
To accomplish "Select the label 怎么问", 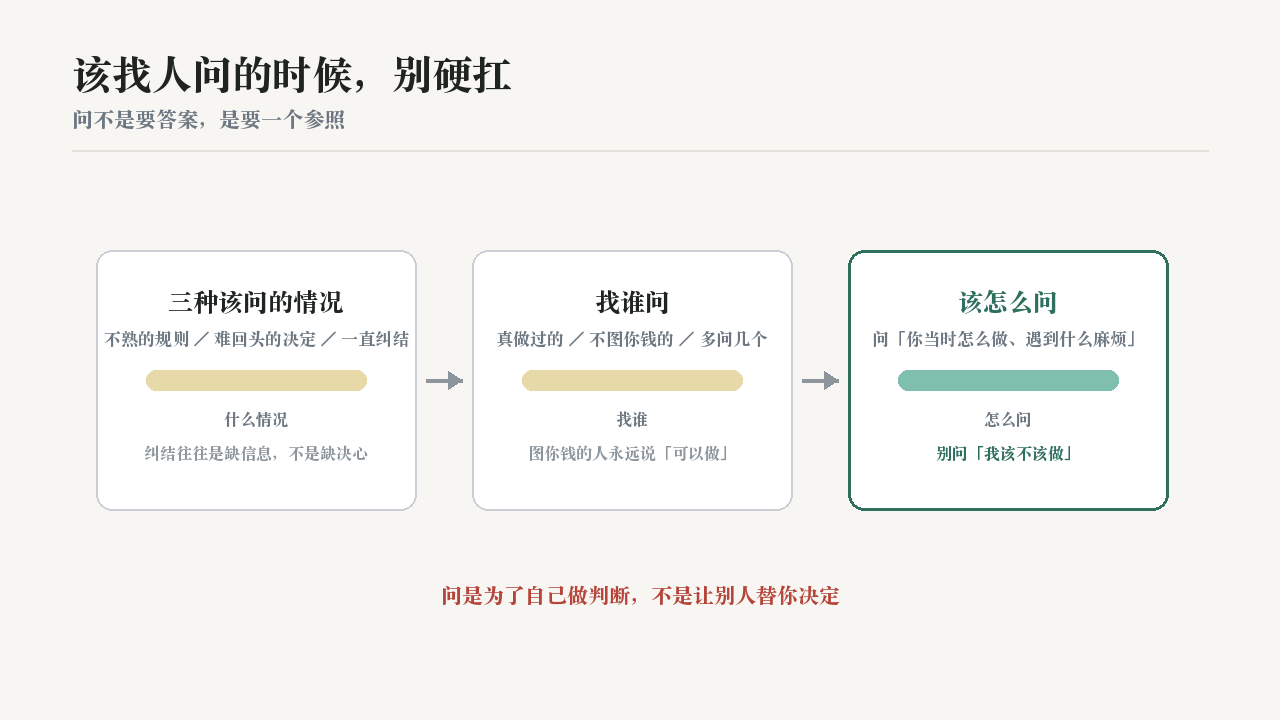I will (x=1008, y=419).
